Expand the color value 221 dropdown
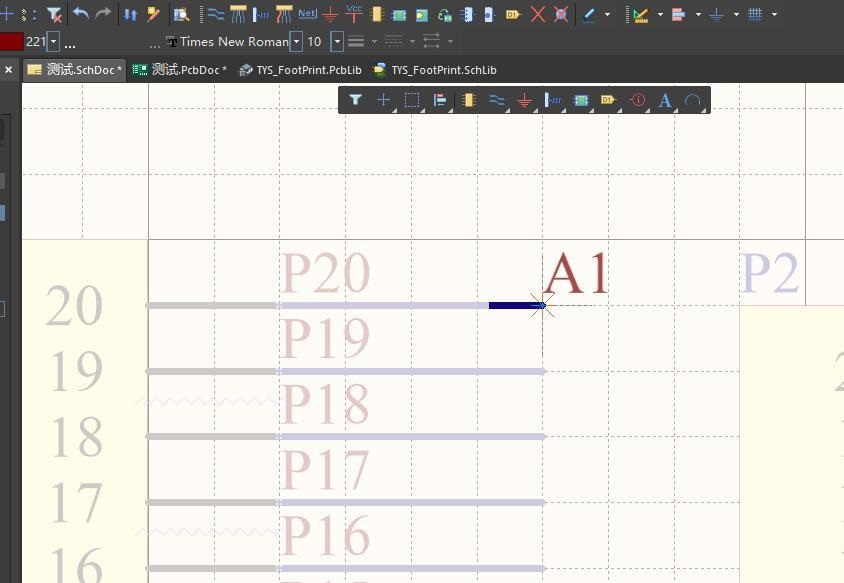The height and width of the screenshot is (583, 844). click(53, 42)
